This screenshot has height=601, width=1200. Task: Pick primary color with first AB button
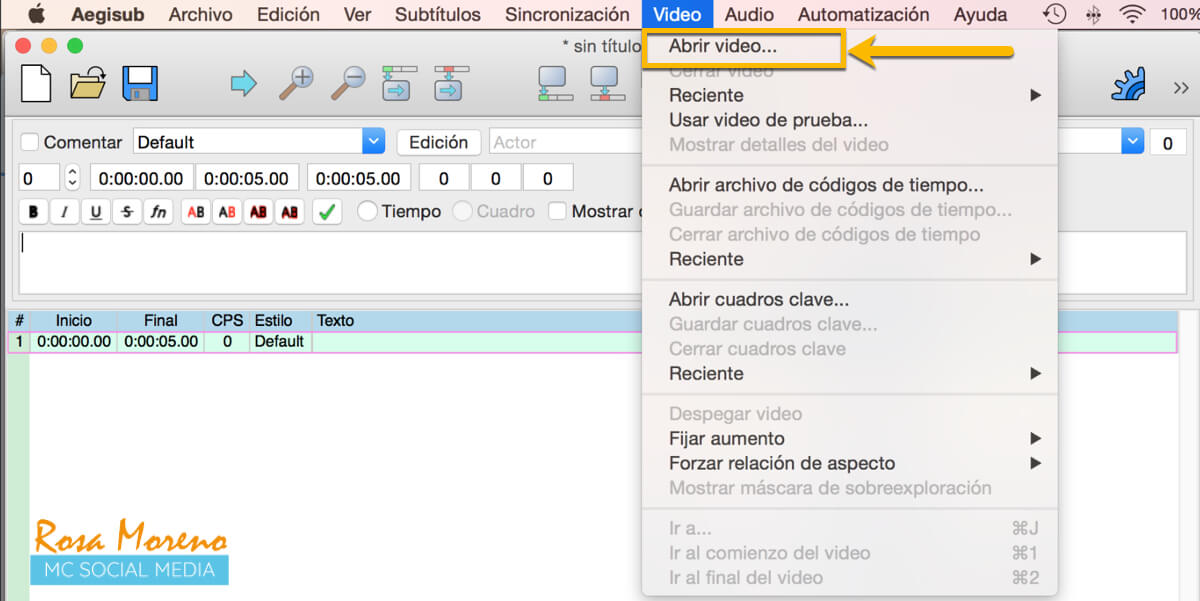tap(196, 212)
